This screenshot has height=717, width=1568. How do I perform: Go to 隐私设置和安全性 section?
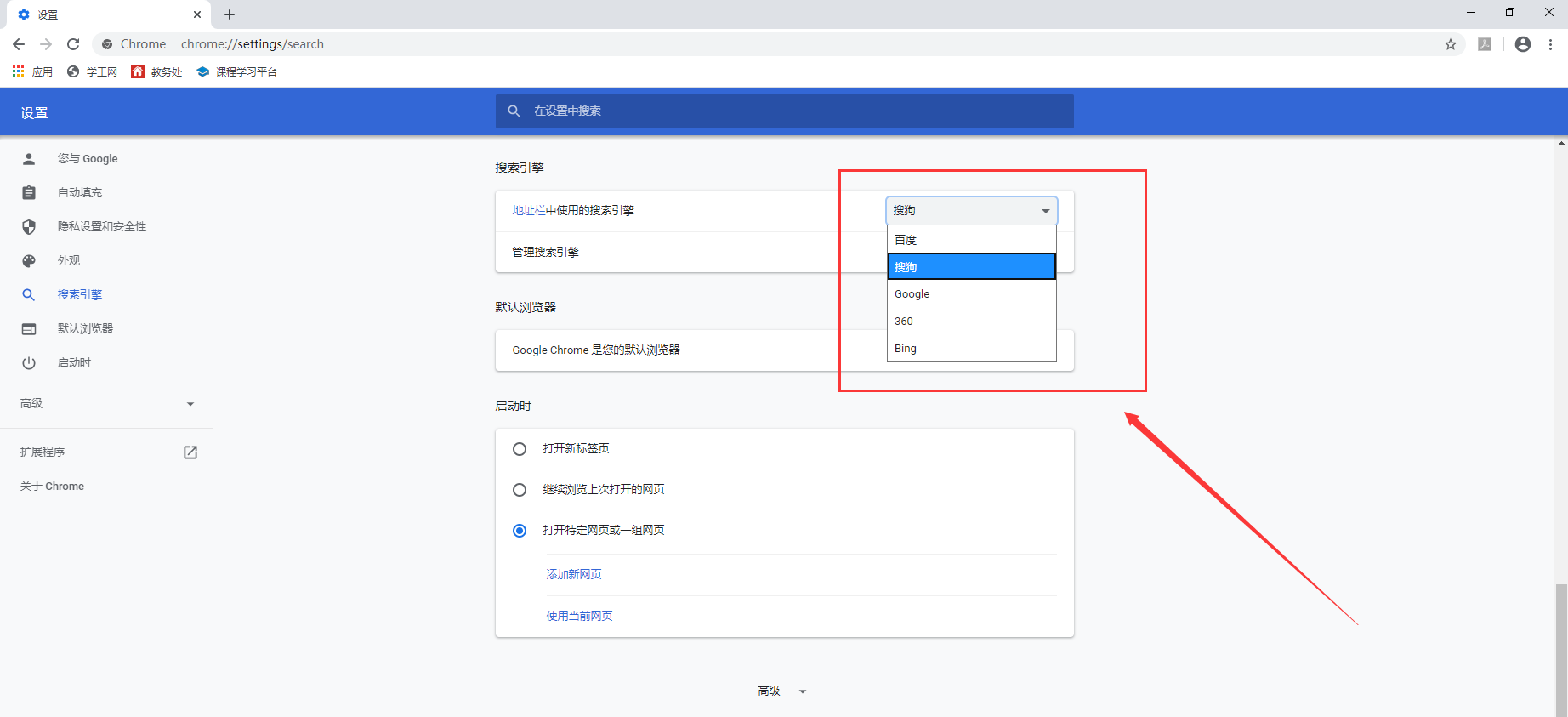102,227
